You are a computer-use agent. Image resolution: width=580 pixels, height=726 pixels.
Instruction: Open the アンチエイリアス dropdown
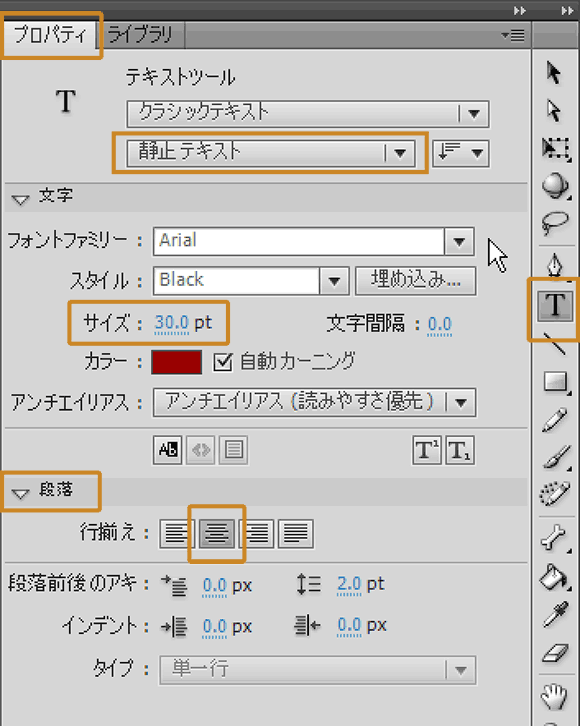click(x=314, y=402)
